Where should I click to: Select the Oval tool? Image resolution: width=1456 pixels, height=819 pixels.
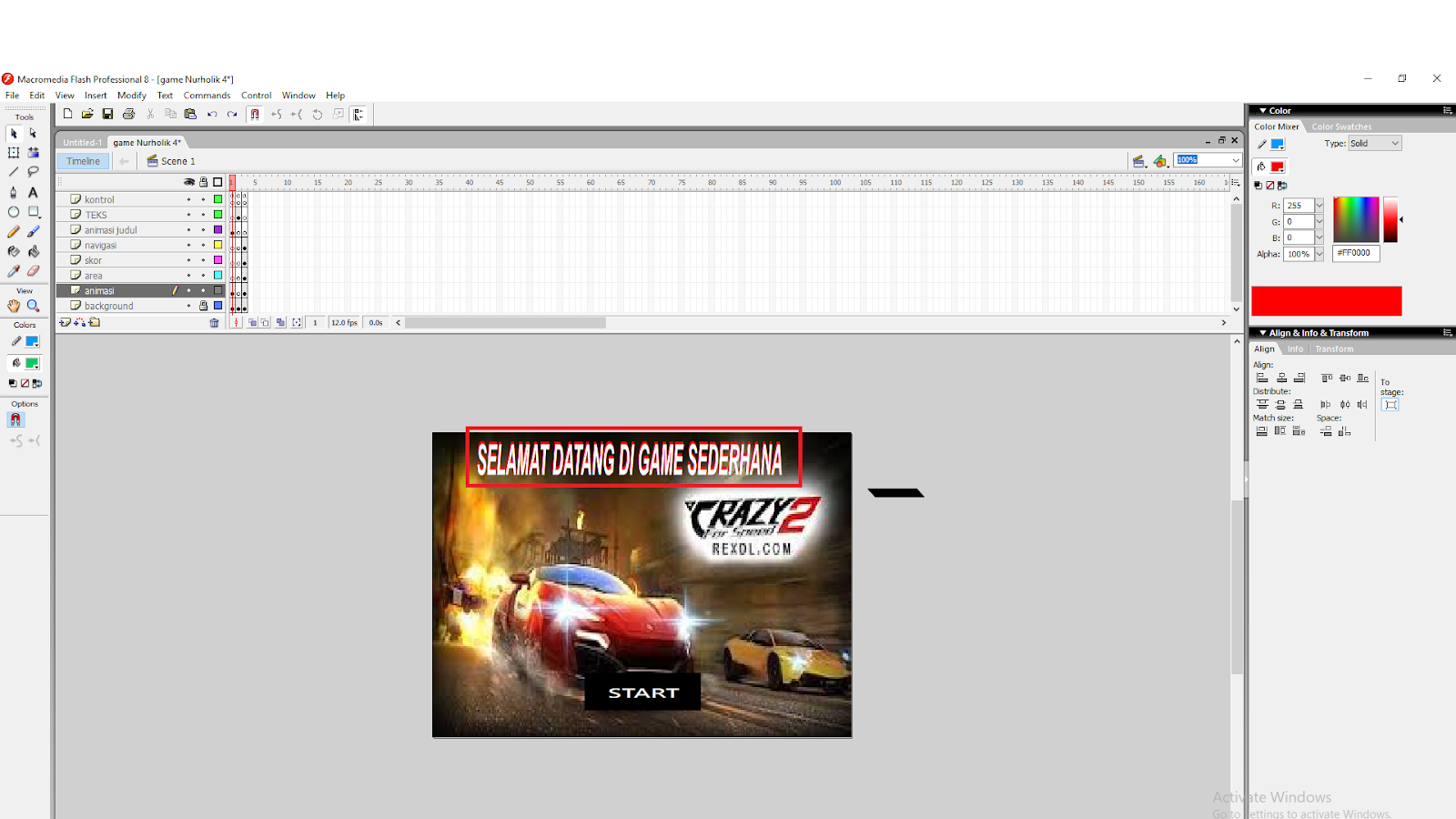tap(14, 211)
